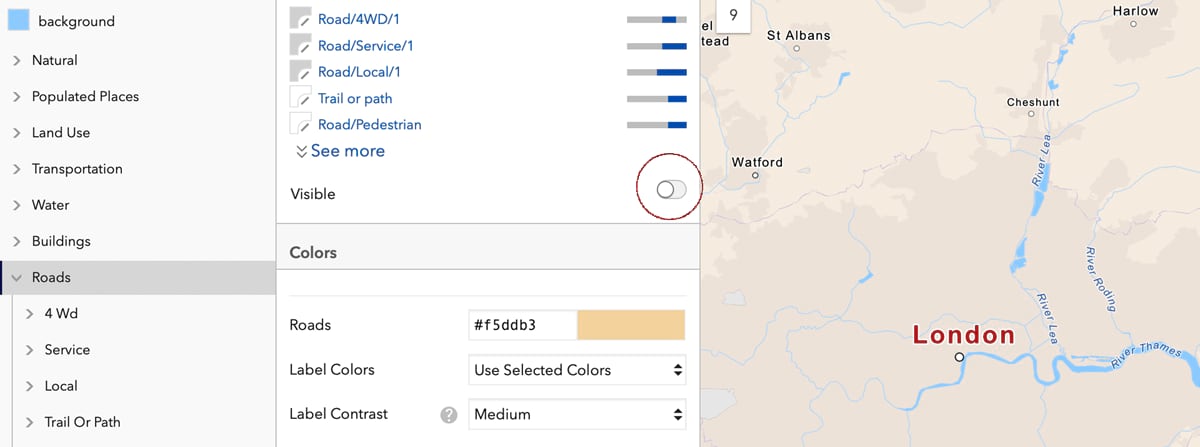
Task: Click the Roads color swatch
Action: coord(631,325)
